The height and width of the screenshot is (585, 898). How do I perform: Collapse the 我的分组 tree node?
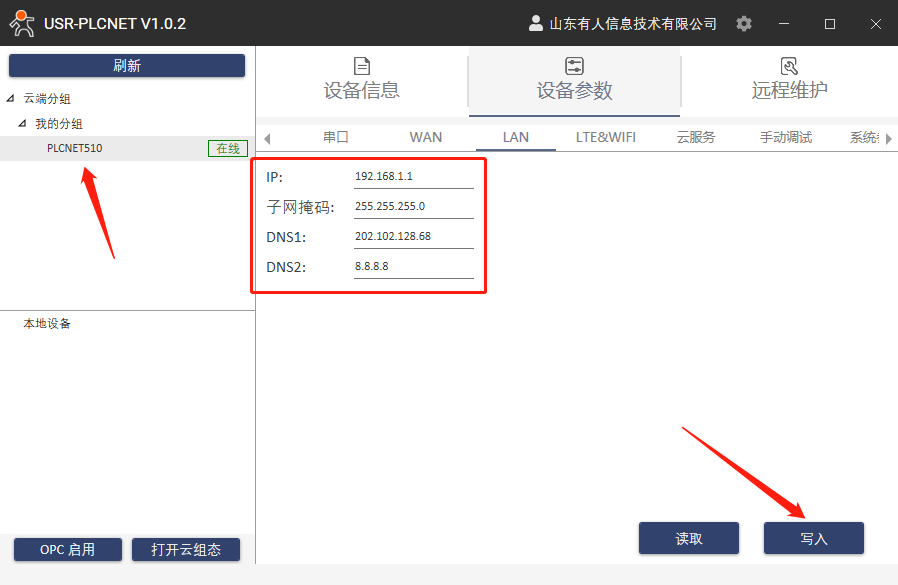(23, 124)
